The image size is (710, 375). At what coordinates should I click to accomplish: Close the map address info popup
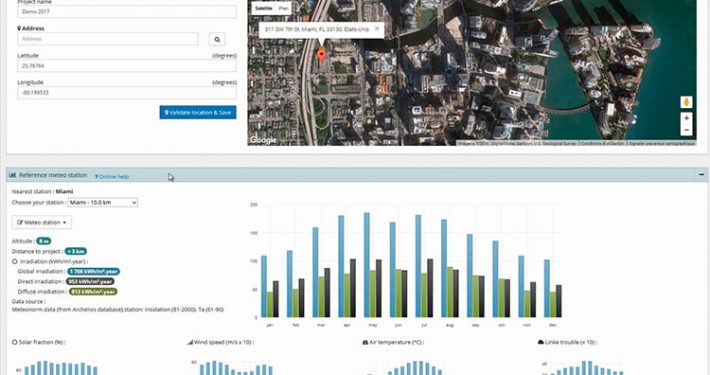point(377,29)
